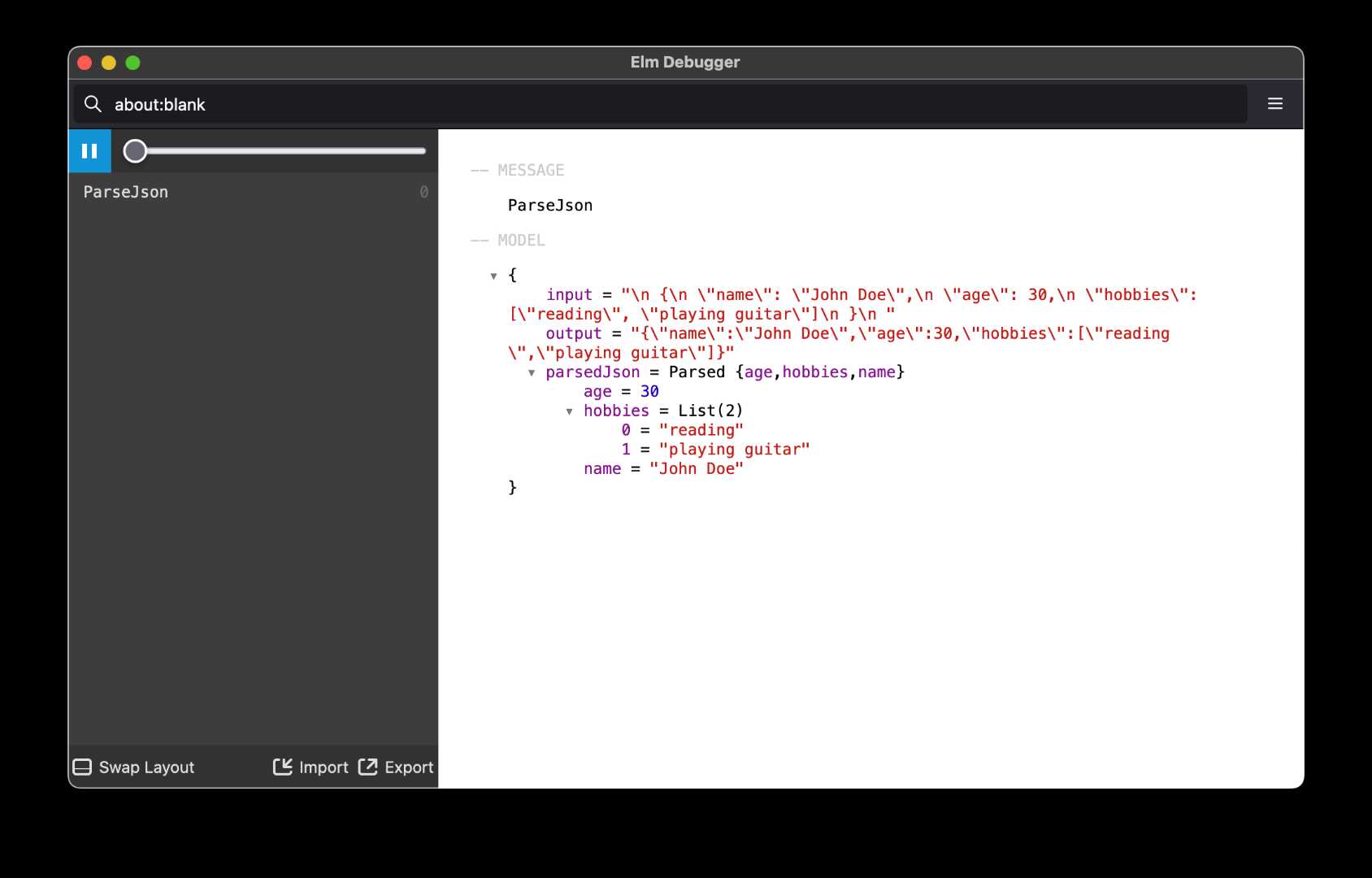This screenshot has height=878, width=1372.
Task: Click the age value 30
Action: point(649,392)
